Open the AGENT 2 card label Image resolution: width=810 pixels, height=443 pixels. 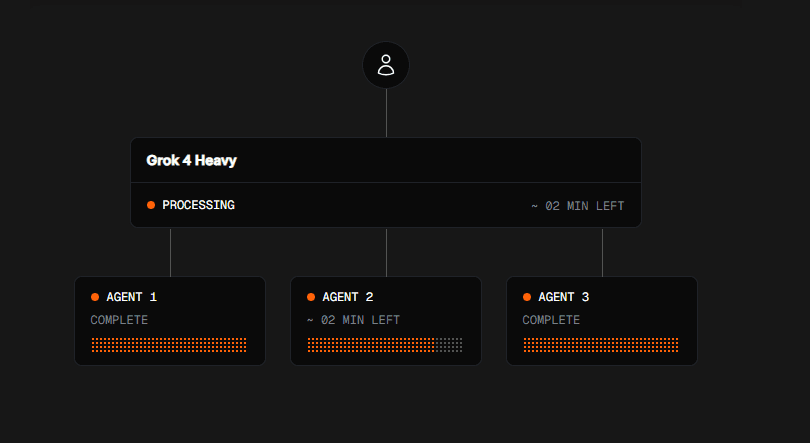[x=347, y=297]
